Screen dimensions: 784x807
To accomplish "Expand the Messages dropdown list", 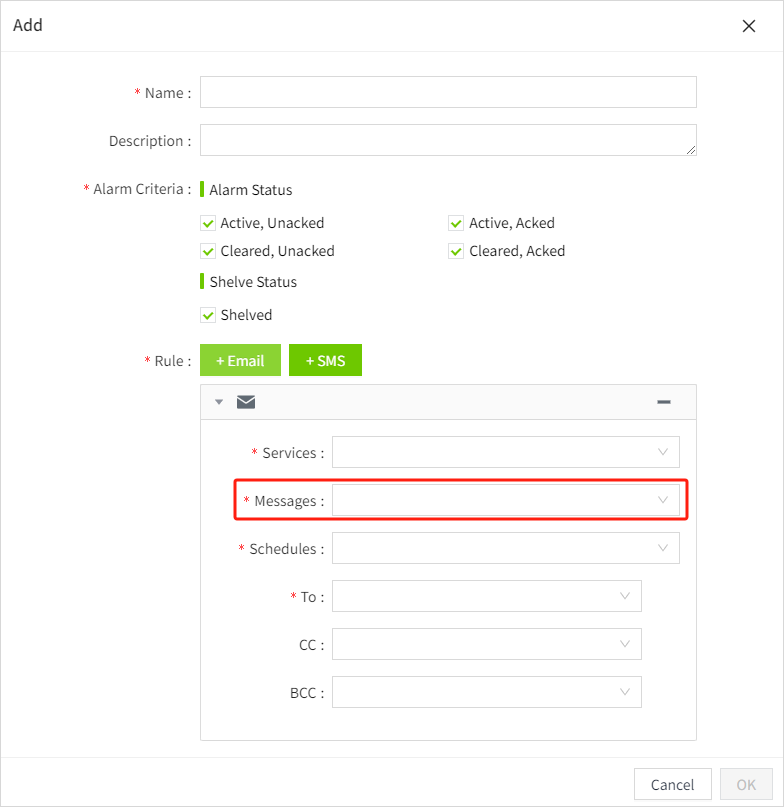I will (x=505, y=500).
